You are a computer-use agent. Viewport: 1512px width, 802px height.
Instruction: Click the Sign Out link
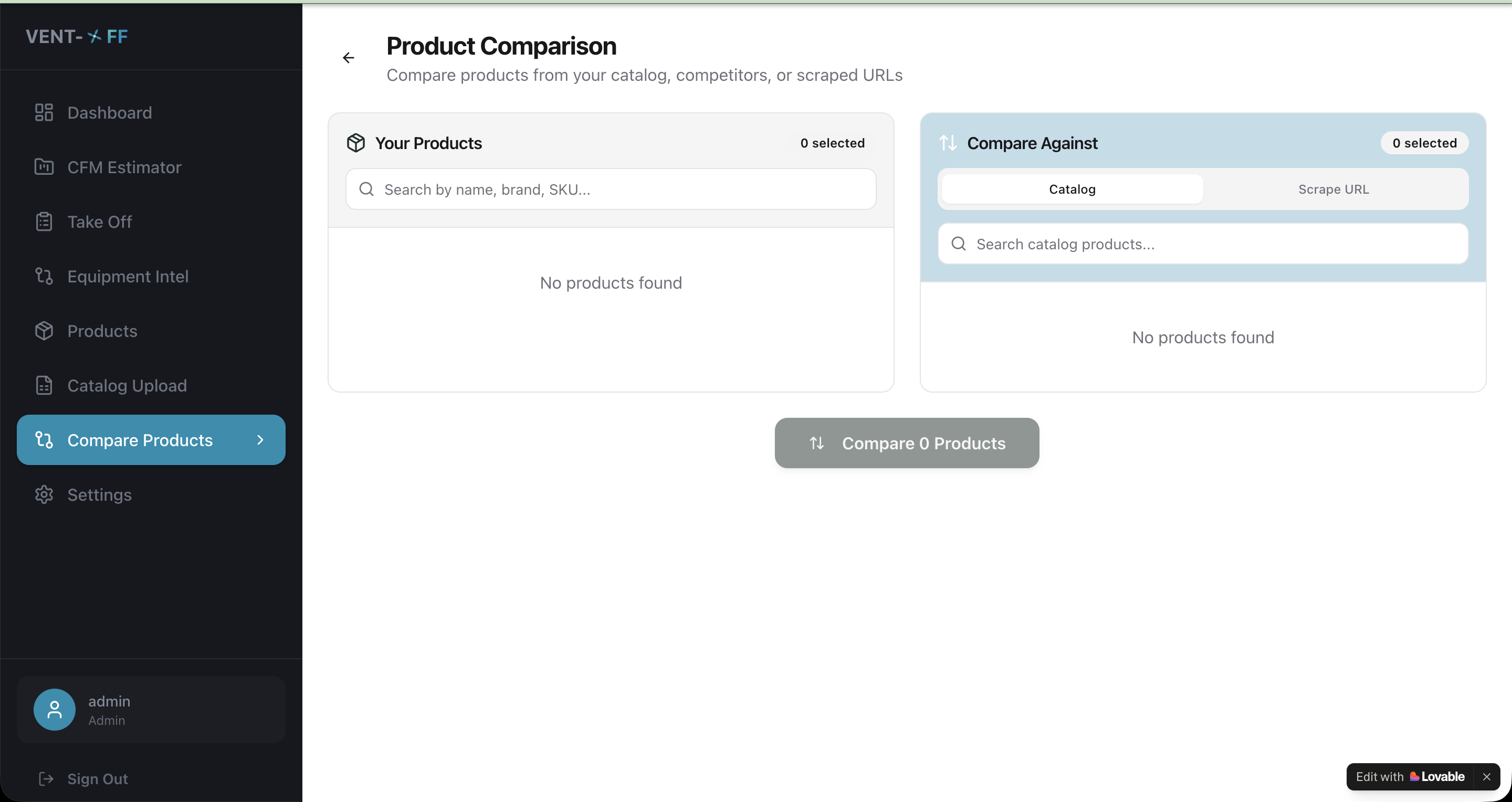point(98,778)
